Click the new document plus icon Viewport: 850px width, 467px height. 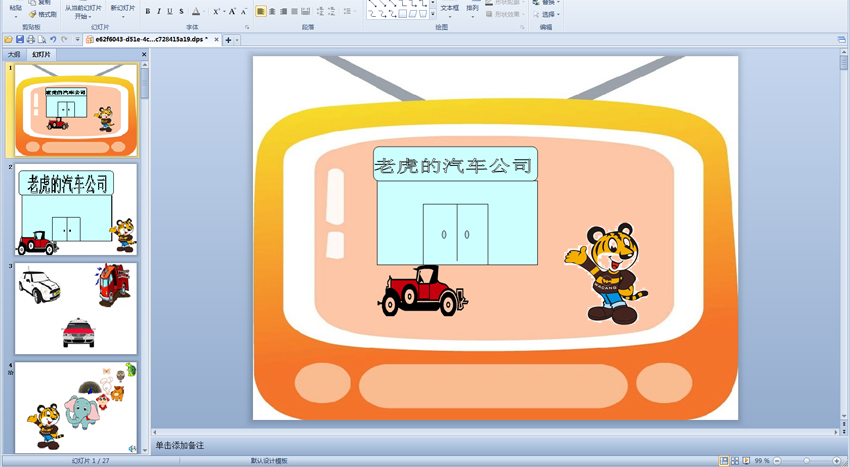(x=228, y=40)
